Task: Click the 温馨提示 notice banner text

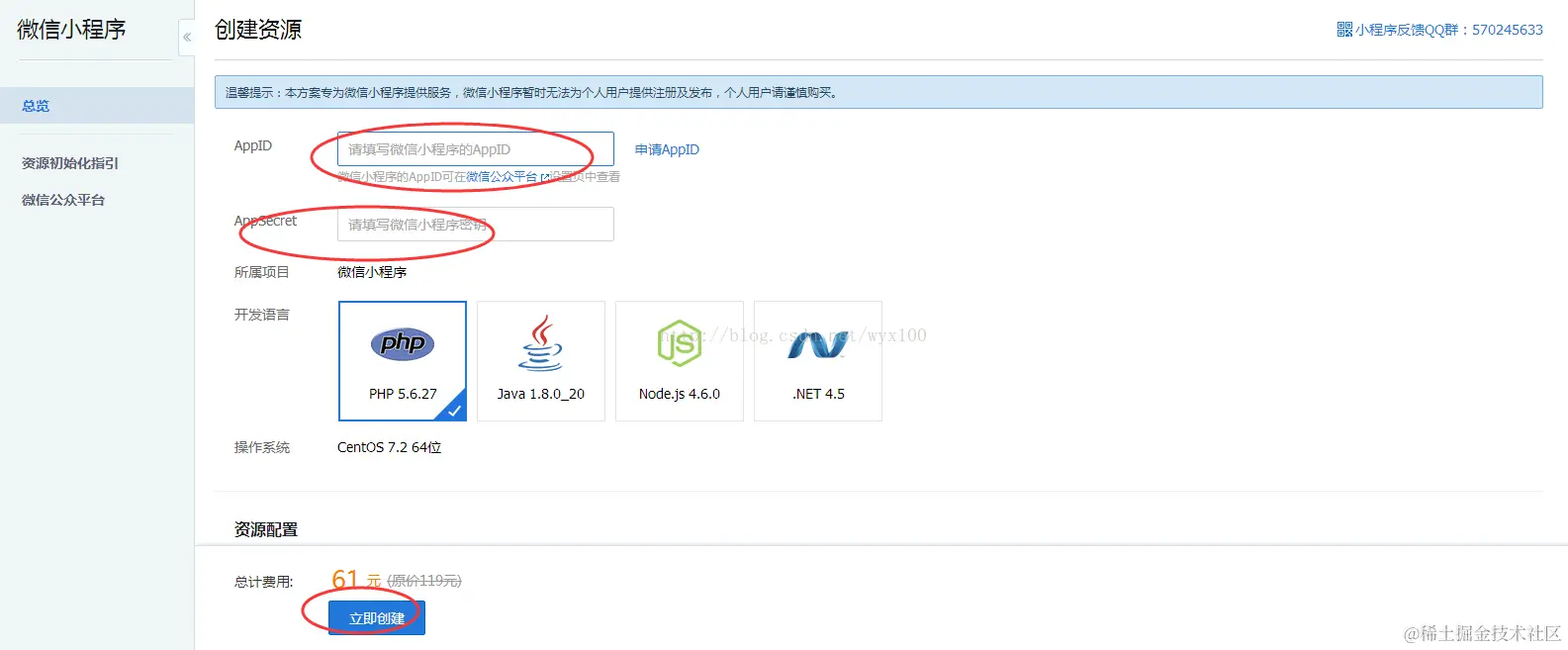Action: [x=532, y=93]
